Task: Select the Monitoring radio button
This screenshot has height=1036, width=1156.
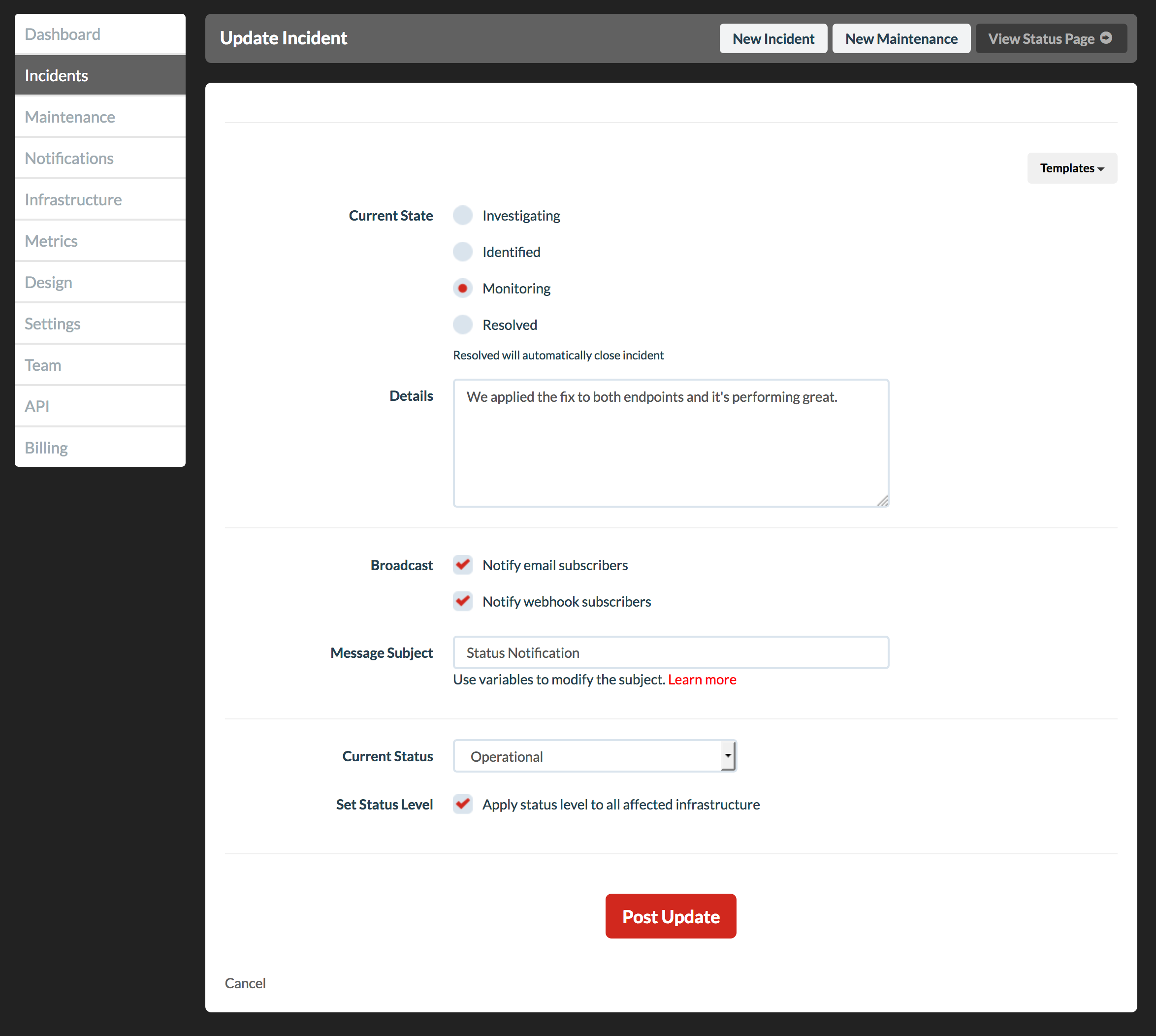Action: [463, 288]
